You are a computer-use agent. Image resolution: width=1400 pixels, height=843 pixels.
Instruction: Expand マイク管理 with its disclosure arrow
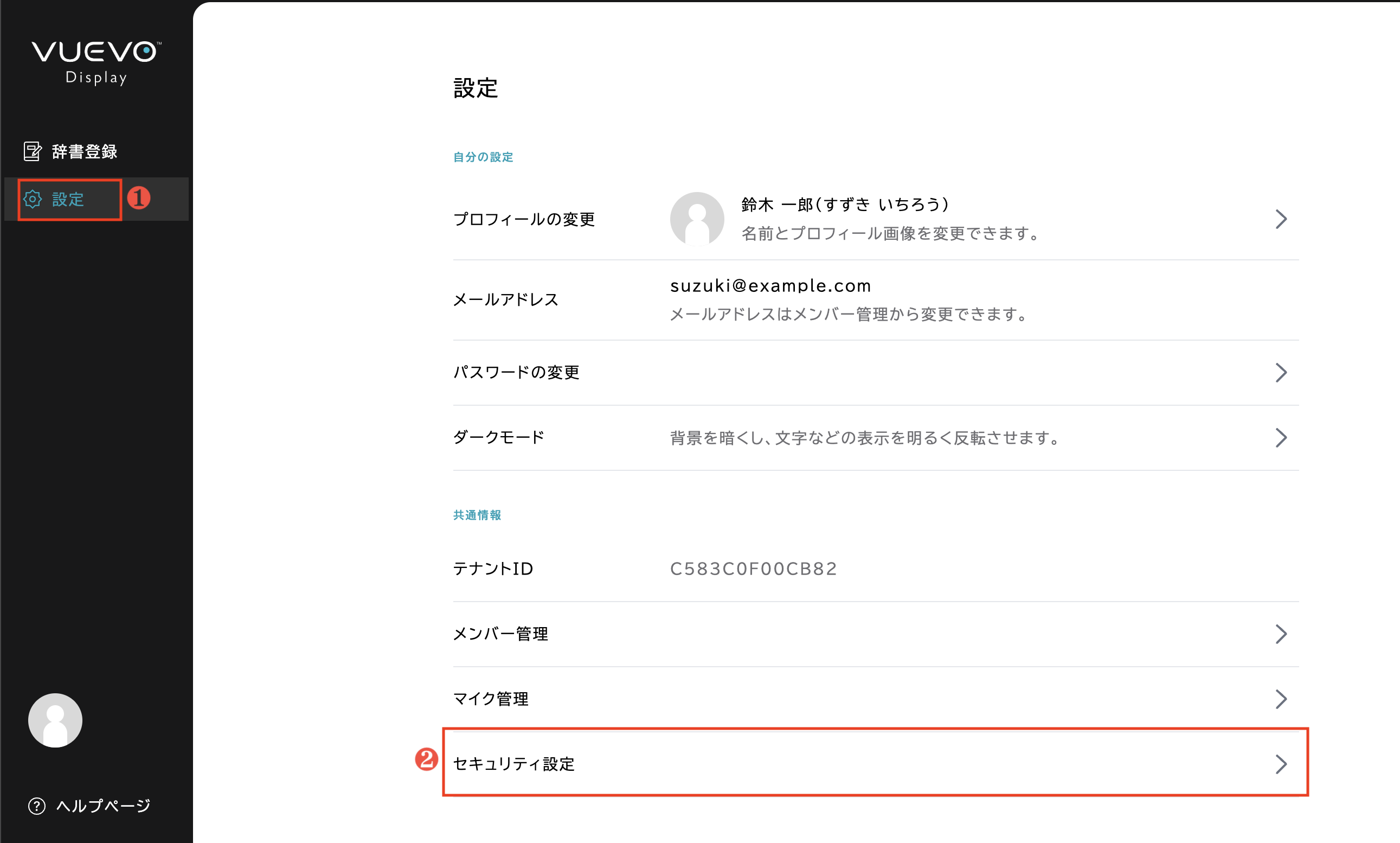[x=1281, y=699]
